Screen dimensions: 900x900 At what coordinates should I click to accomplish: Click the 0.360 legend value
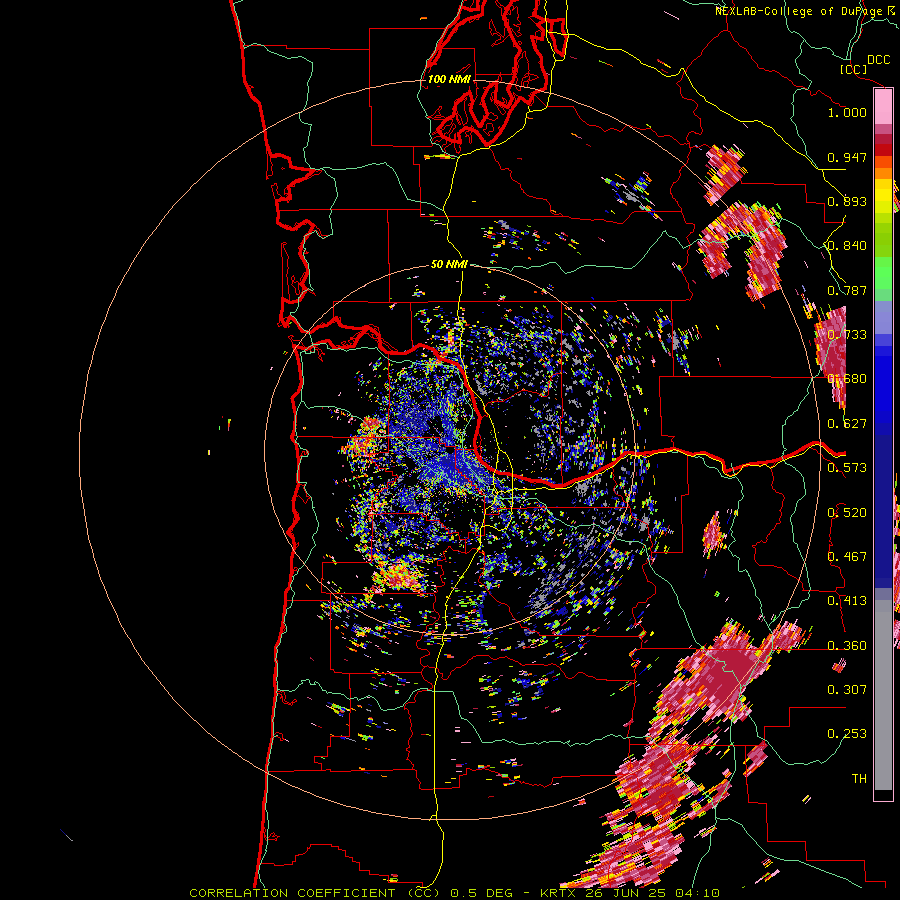847,646
